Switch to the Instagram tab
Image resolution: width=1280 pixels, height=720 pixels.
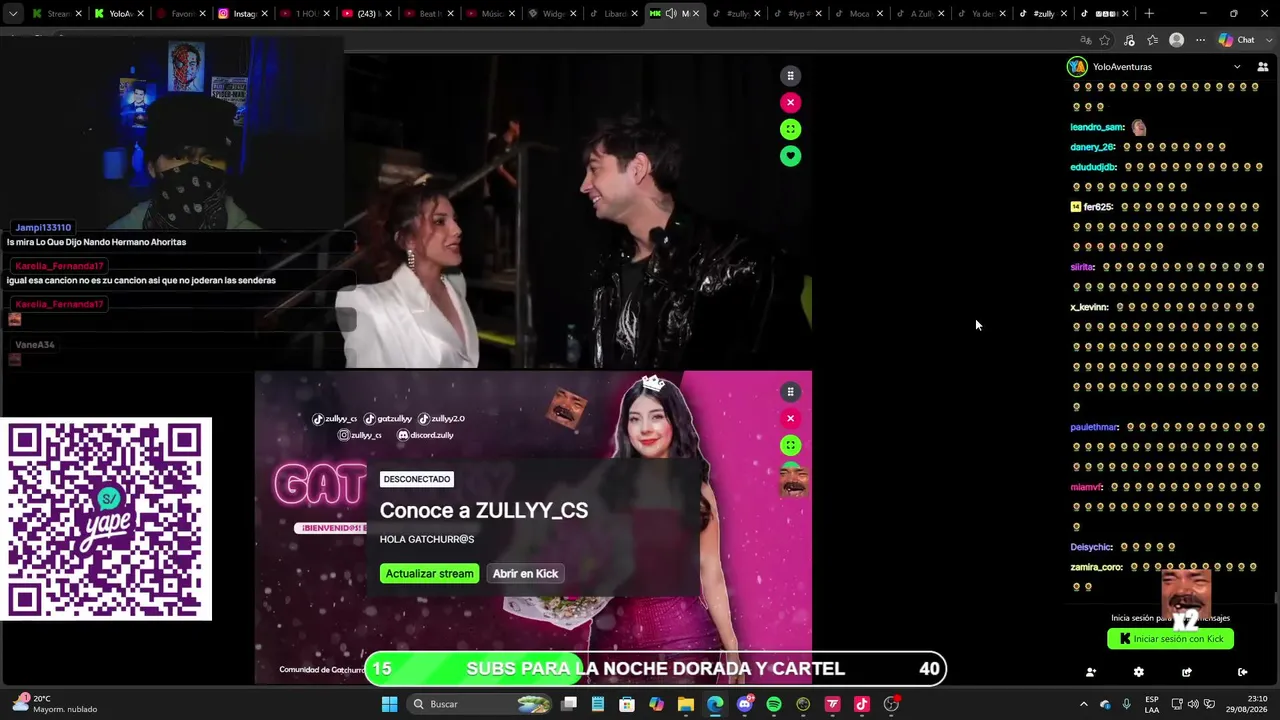pos(244,14)
